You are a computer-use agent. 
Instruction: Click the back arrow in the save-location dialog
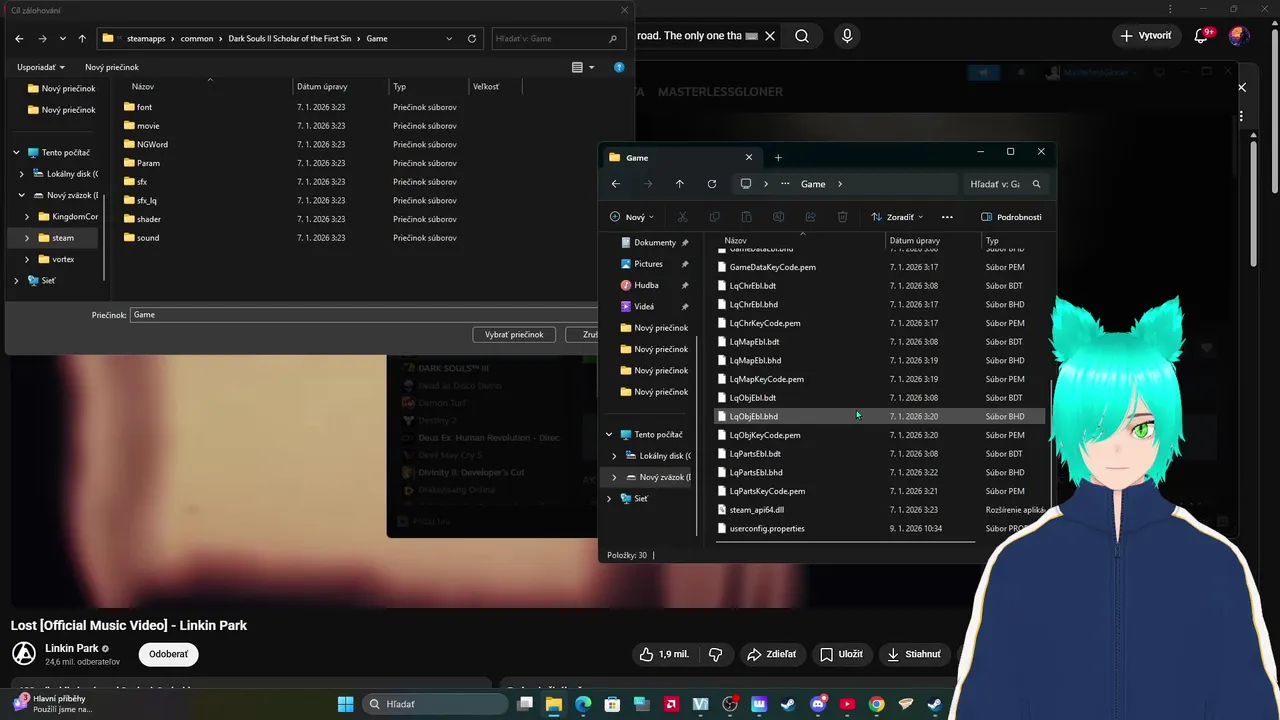(19, 39)
